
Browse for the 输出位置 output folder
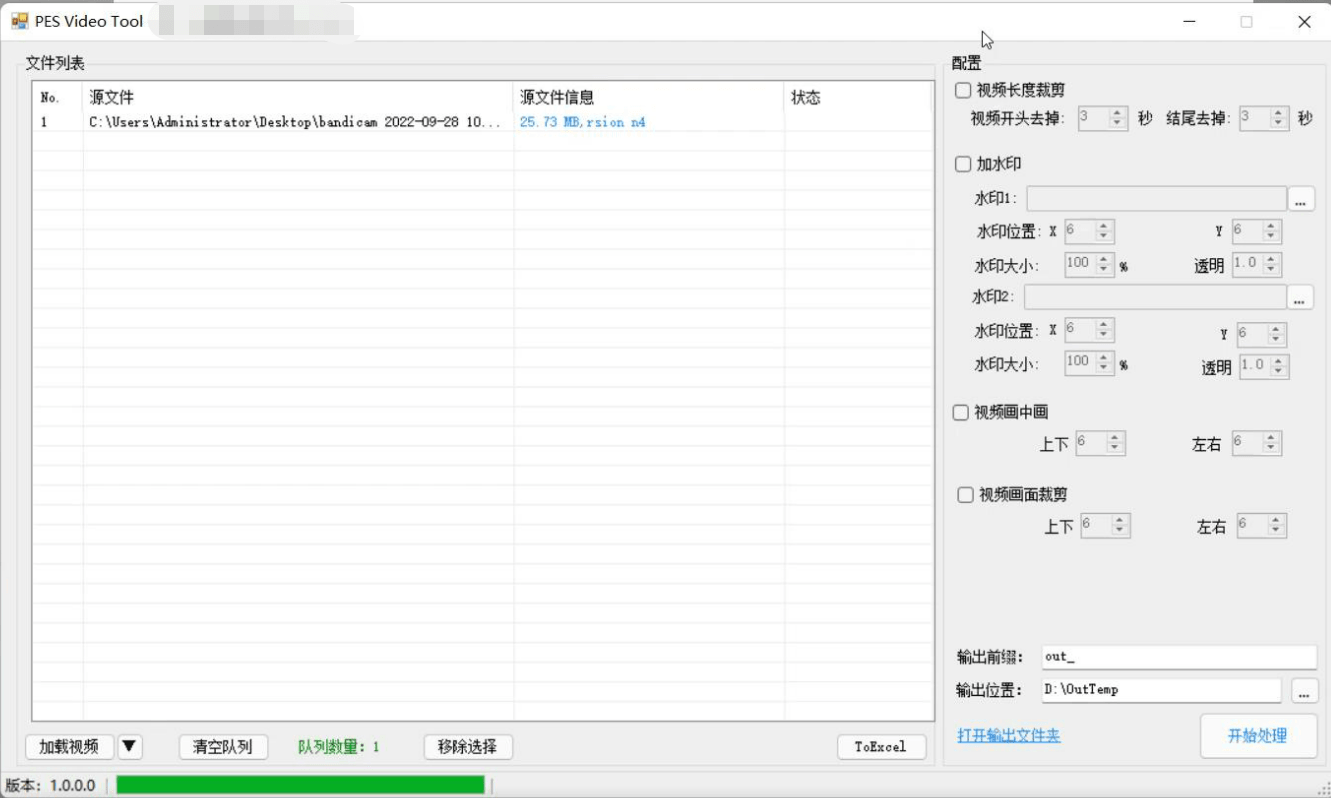point(1304,691)
